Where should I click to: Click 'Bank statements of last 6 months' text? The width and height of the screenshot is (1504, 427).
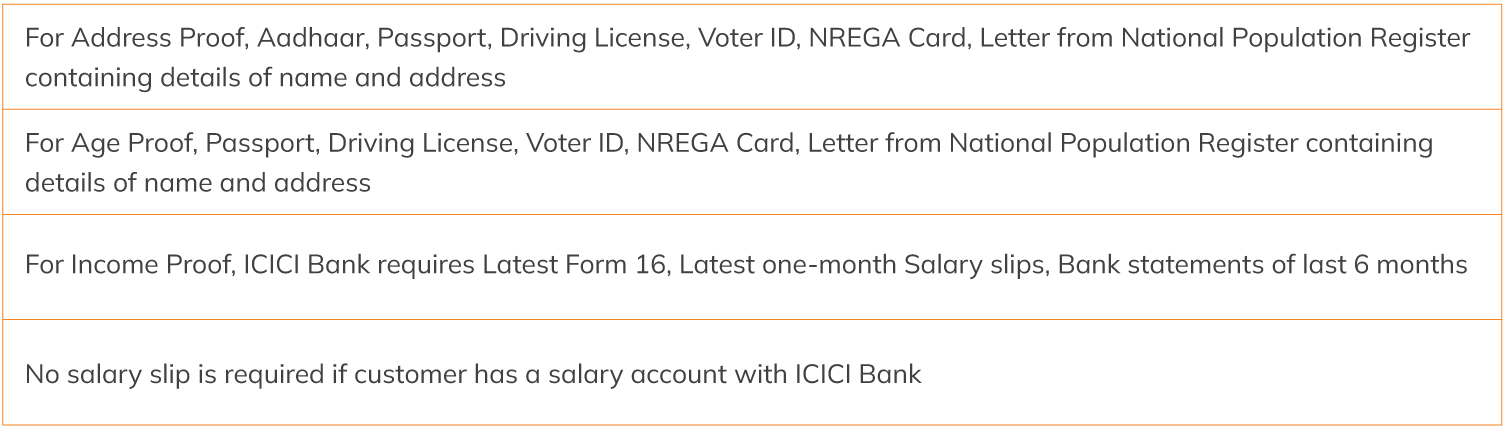[1262, 266]
